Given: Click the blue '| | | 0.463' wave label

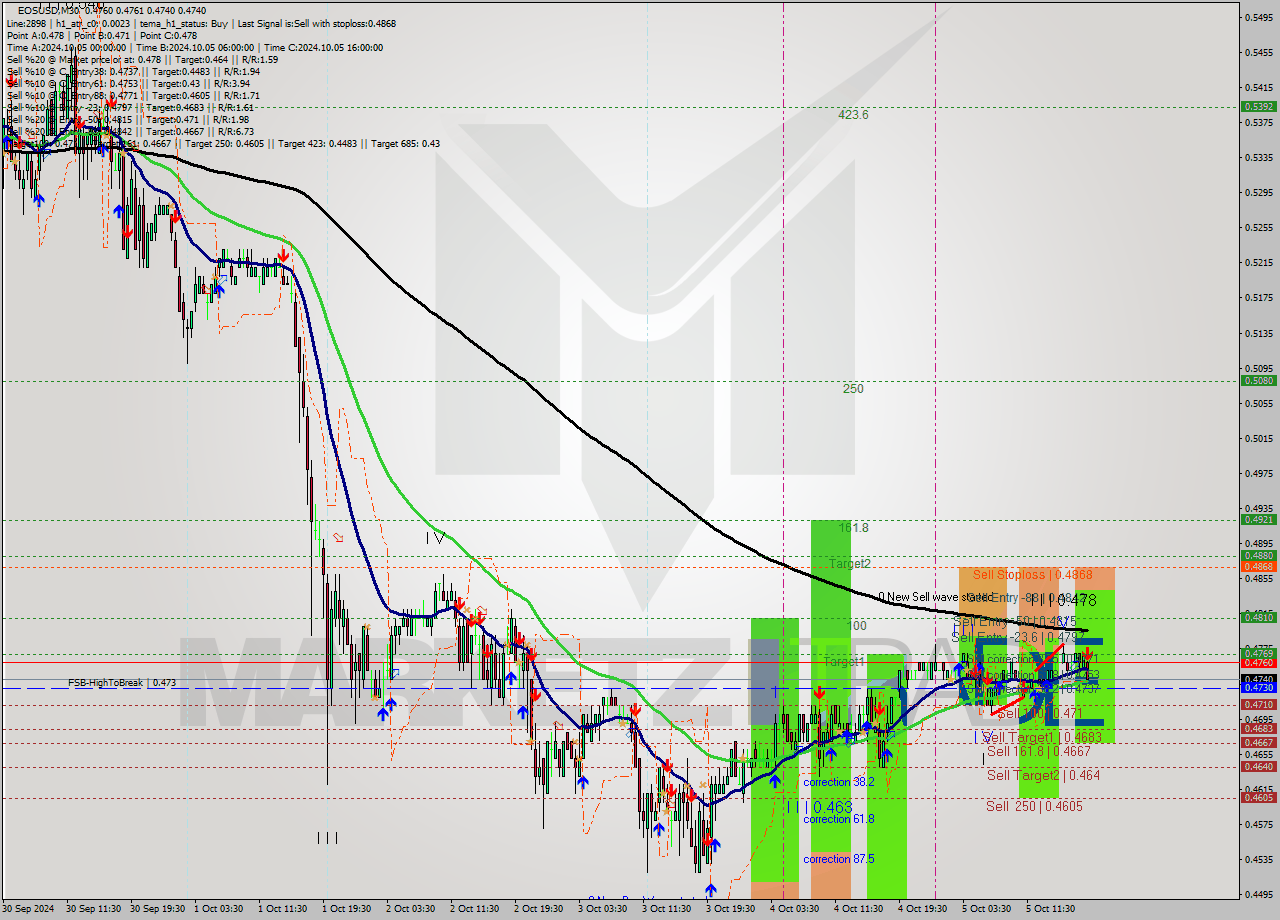Looking at the screenshot, I should pyautogui.click(x=819, y=806).
